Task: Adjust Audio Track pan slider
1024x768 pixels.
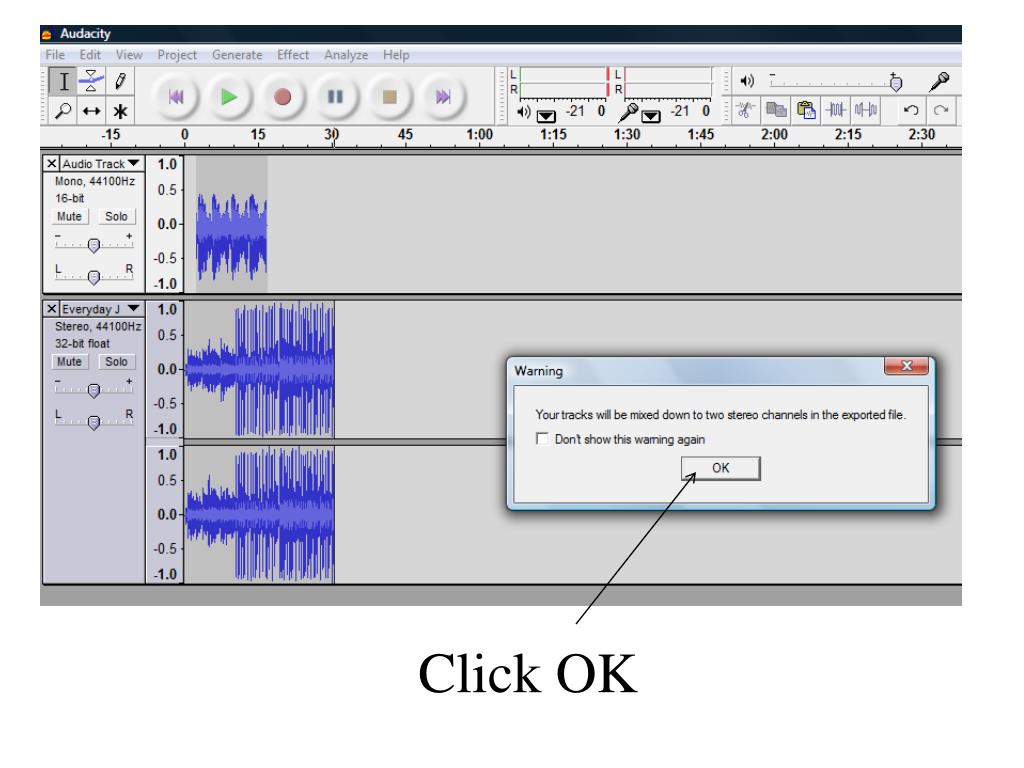Action: (x=94, y=277)
